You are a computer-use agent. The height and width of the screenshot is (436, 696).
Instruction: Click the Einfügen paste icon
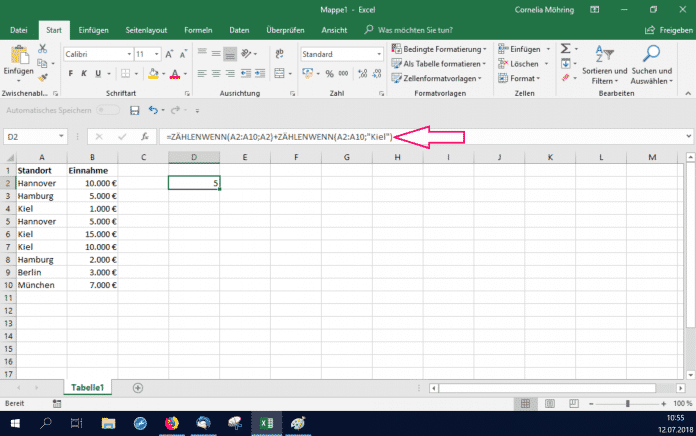click(18, 55)
